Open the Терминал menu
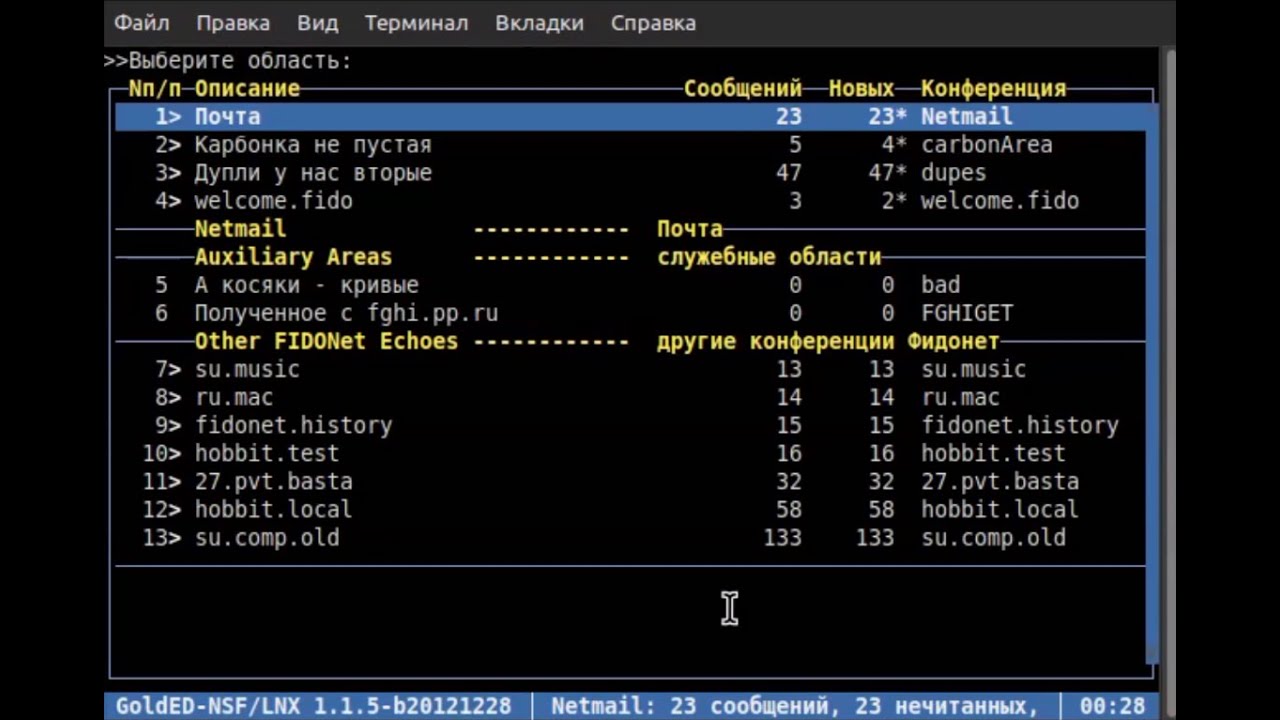Image resolution: width=1280 pixels, height=720 pixels. point(416,23)
